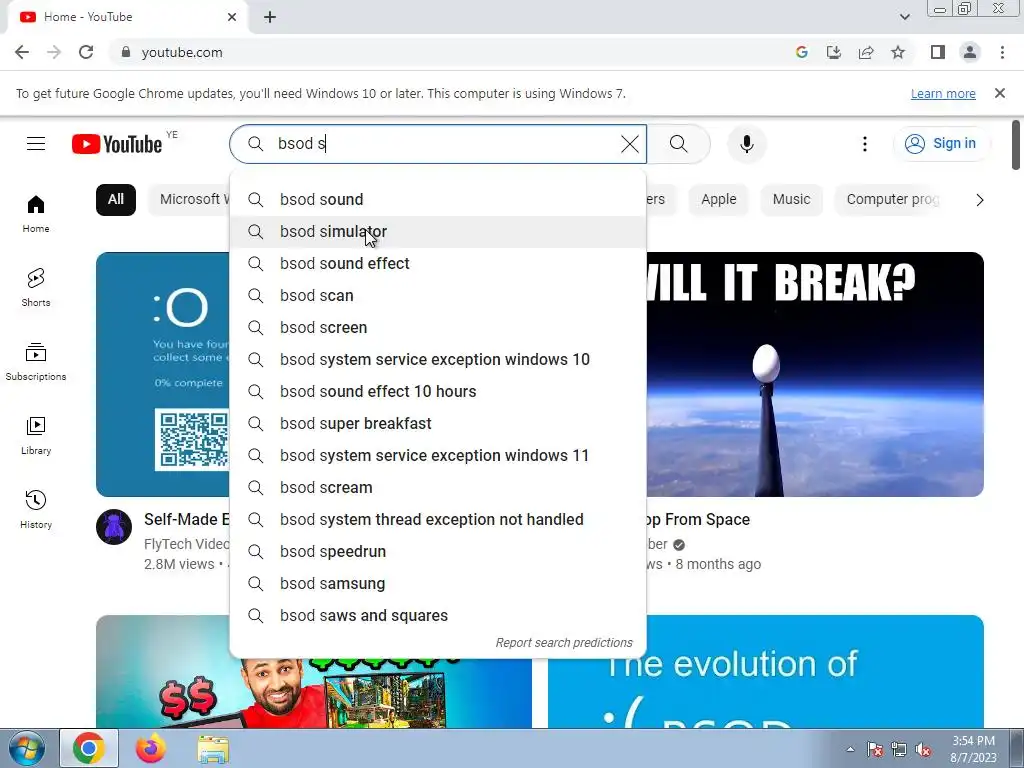This screenshot has height=768, width=1024.
Task: Select the Music filter chip
Action: coord(792,199)
